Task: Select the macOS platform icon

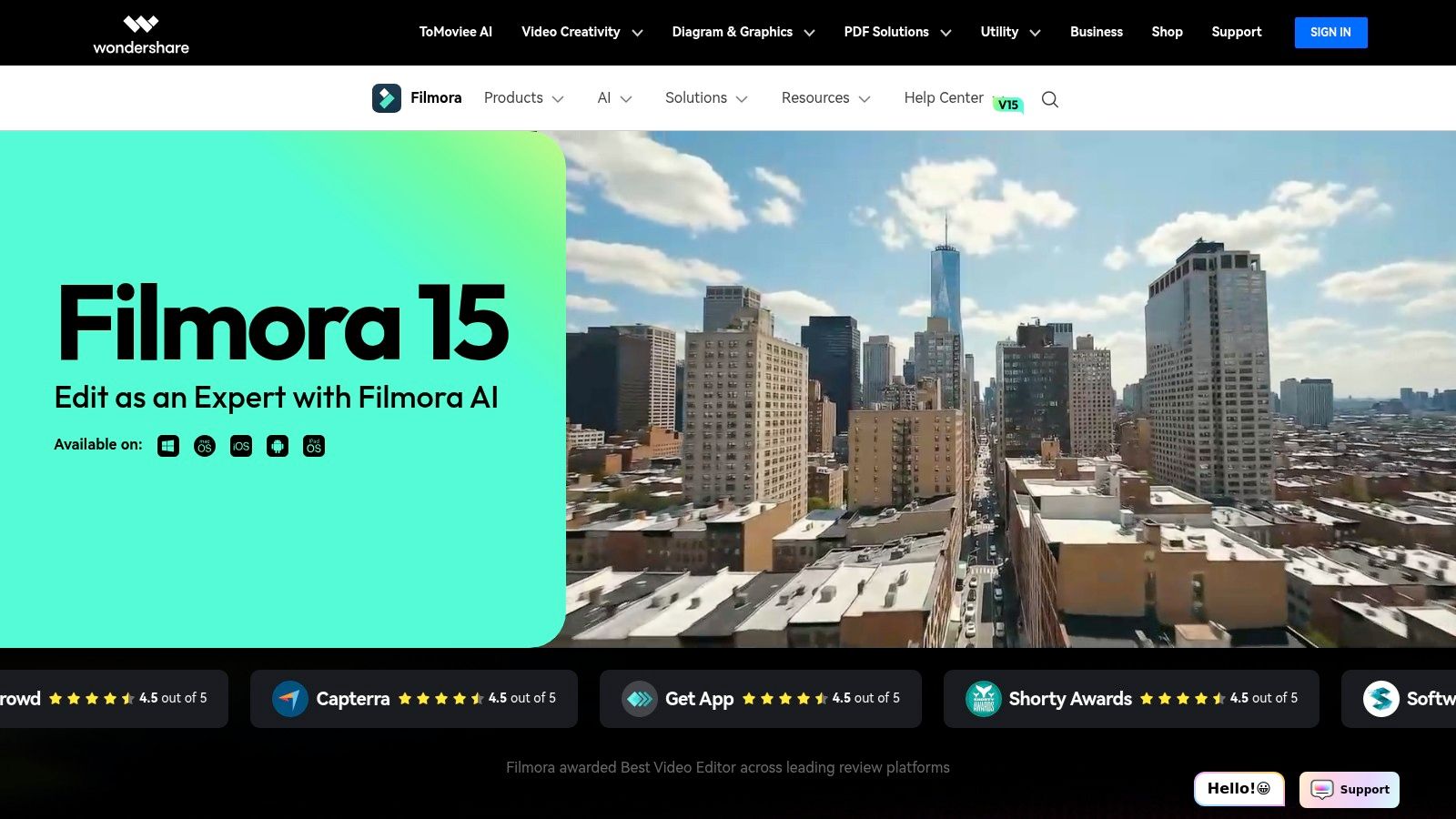Action: pyautogui.click(x=204, y=445)
